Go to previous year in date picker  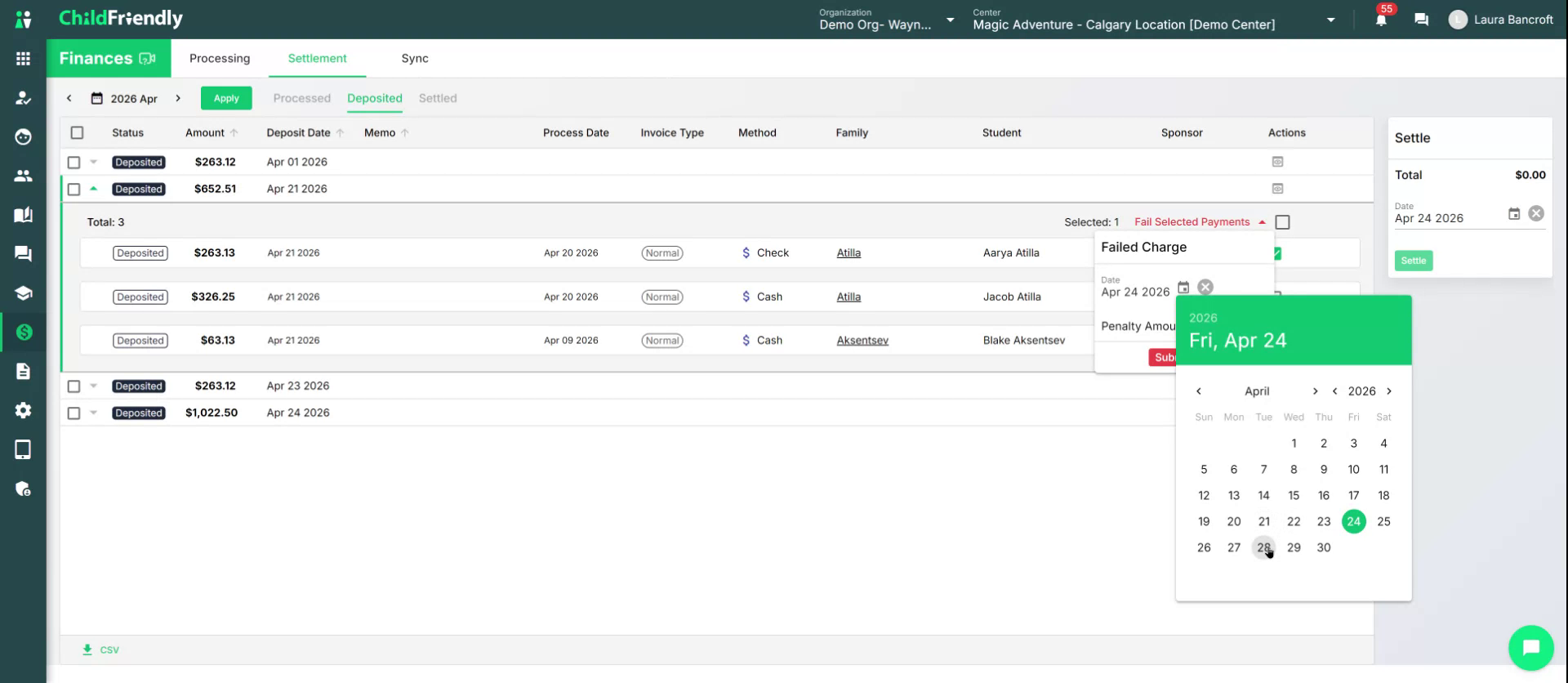(x=1334, y=391)
